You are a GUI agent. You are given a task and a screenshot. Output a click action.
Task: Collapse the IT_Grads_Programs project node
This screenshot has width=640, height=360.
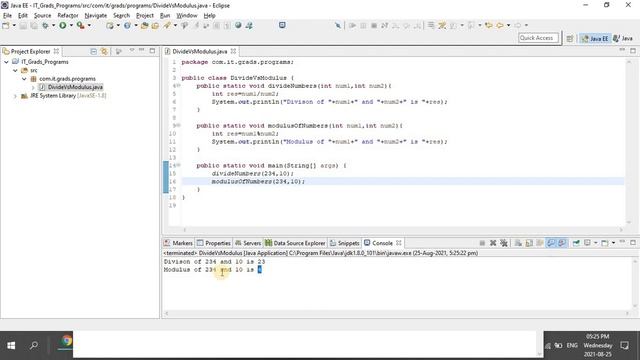point(7,62)
